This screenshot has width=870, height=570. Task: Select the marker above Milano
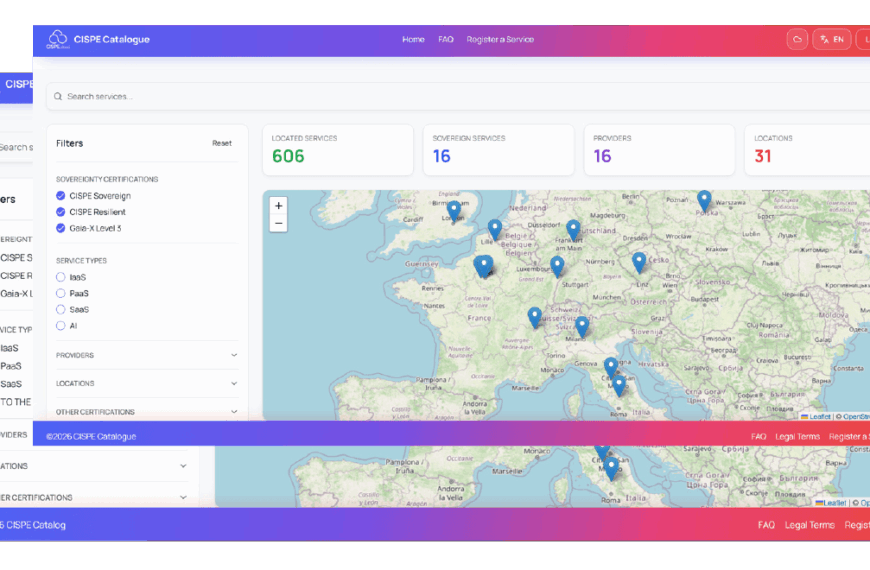[x=581, y=327]
